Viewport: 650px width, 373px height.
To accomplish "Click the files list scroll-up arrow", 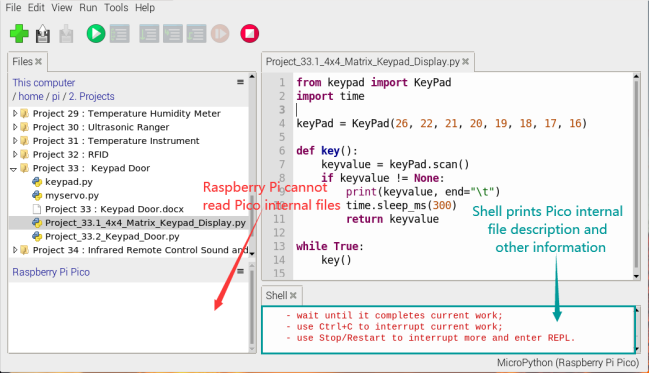I will point(252,77).
